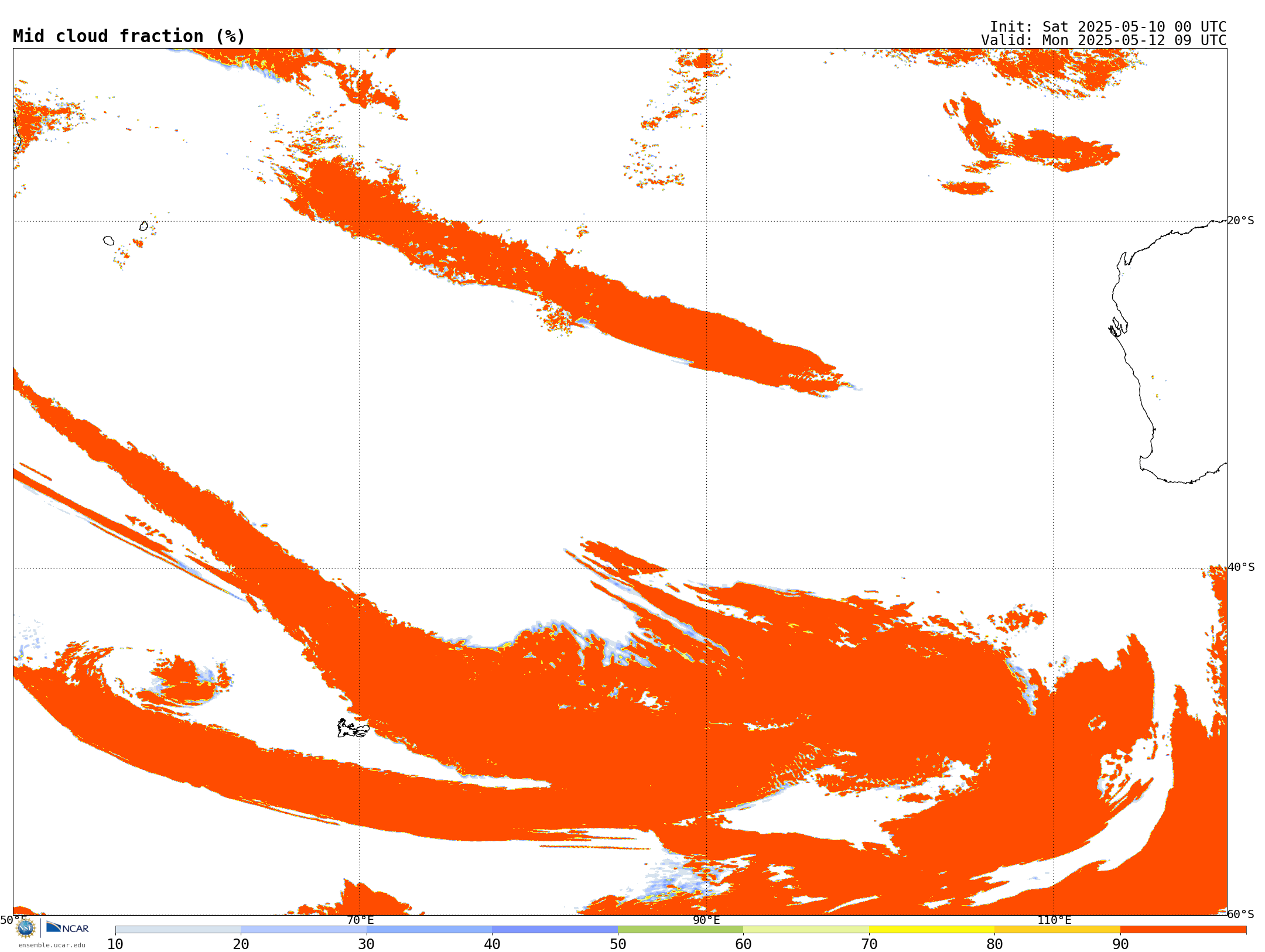This screenshot has width=1265, height=952.
Task: Click the 60°S latitude label
Action: pos(1241,914)
